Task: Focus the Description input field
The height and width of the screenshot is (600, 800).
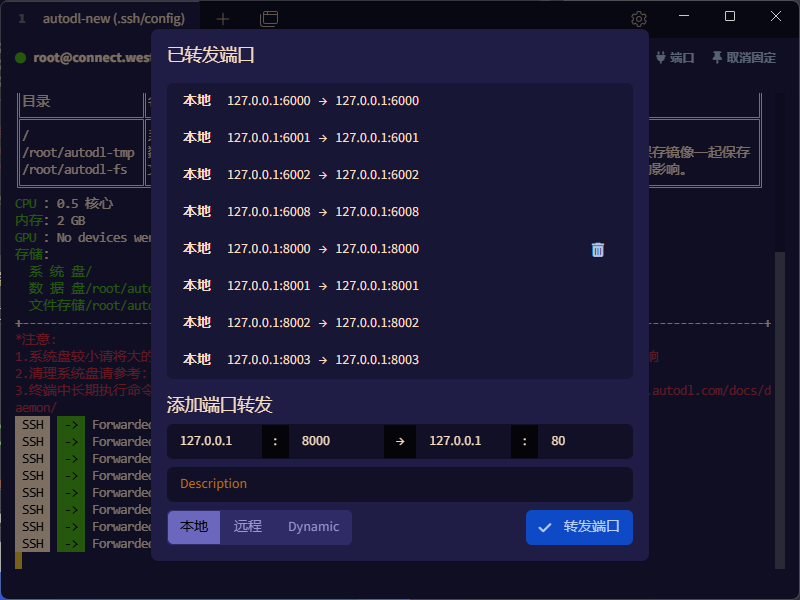Action: 400,484
